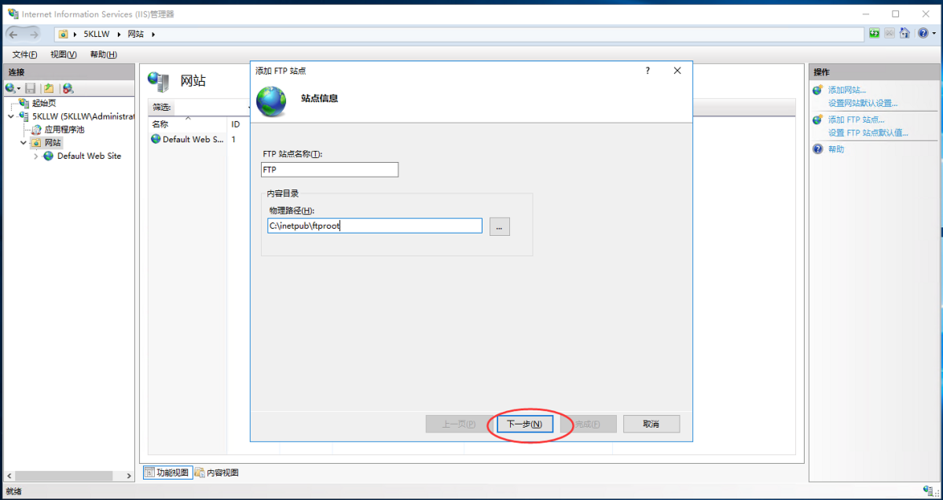This screenshot has height=500, width=943.
Task: Open the dropdown arrow beside the top help icon
Action: tap(933, 34)
